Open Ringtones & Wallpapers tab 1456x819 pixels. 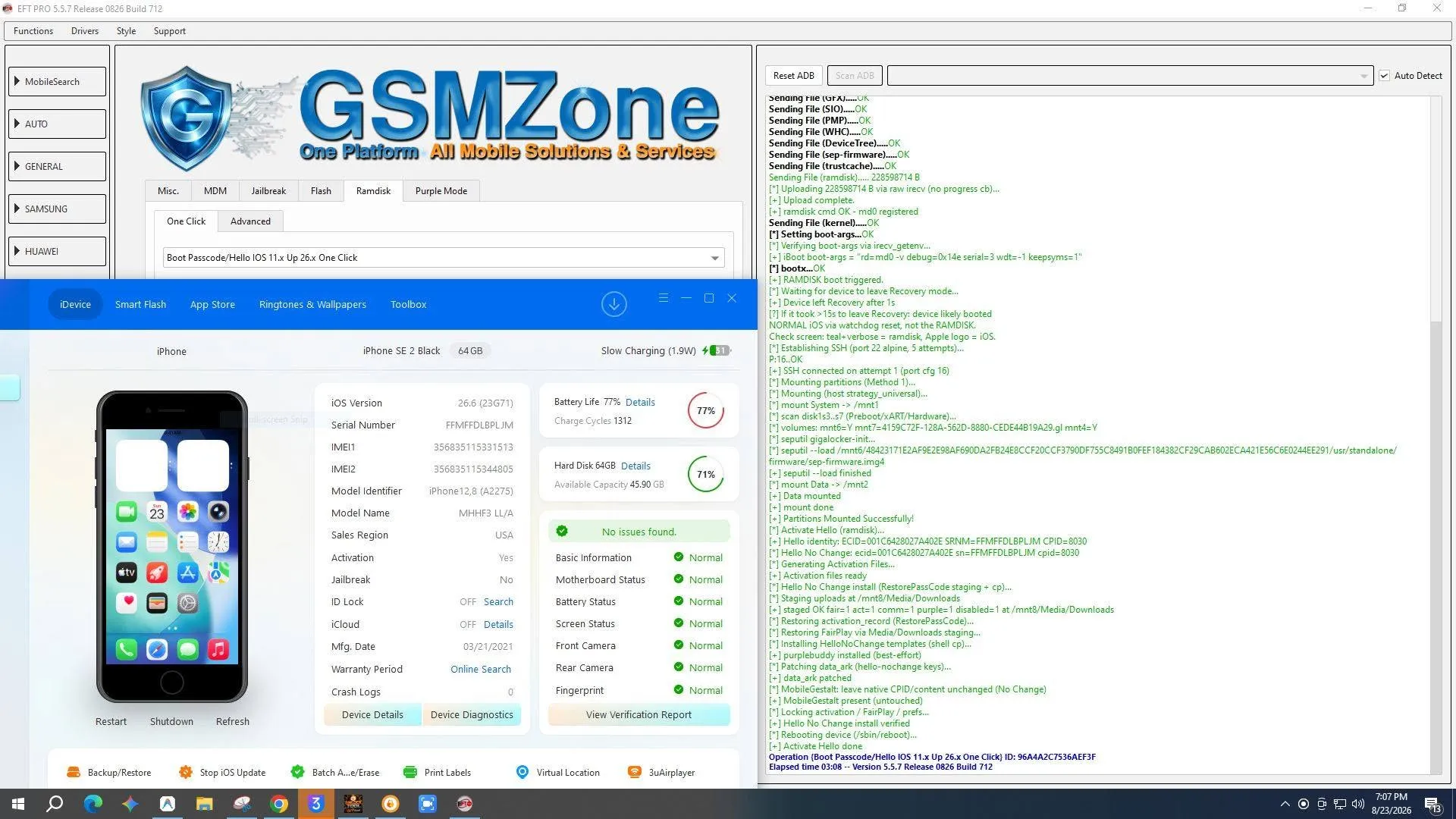(312, 304)
